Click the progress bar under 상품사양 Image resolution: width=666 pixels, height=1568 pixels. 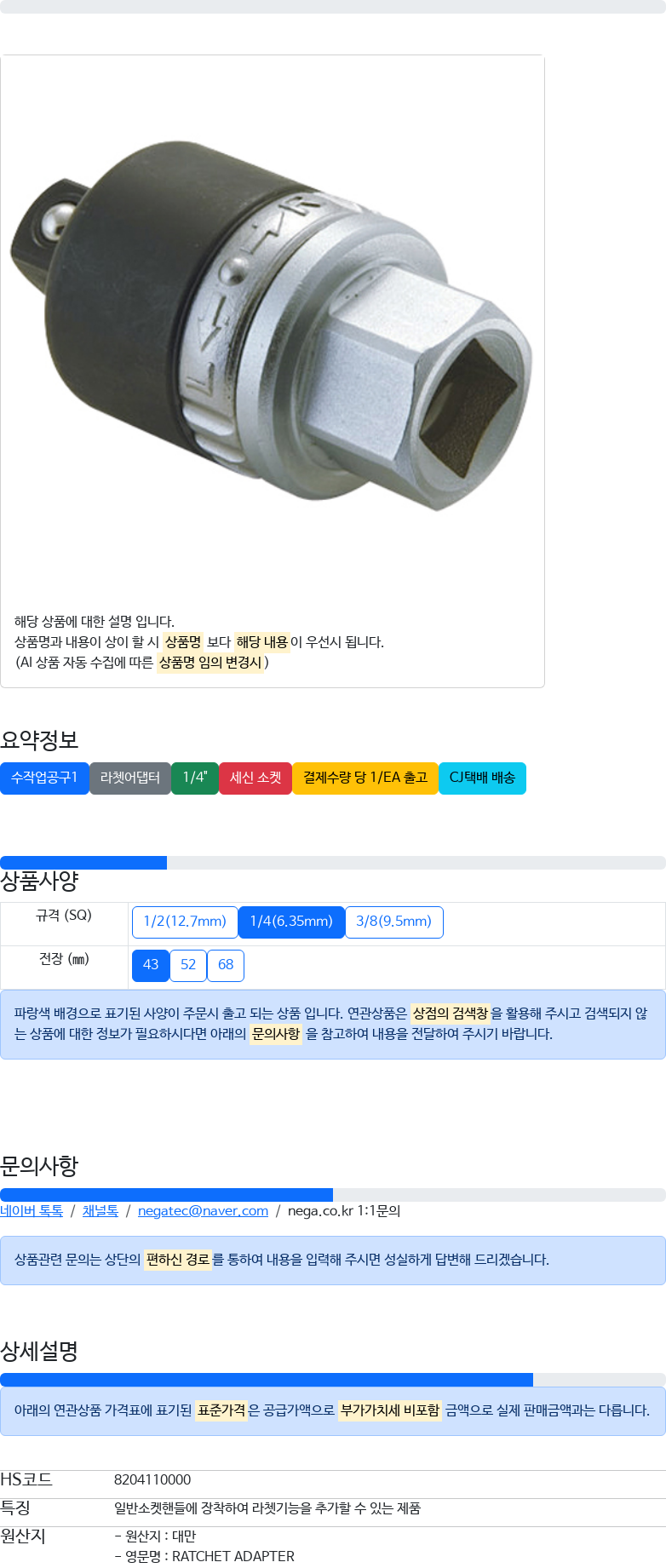point(333,863)
